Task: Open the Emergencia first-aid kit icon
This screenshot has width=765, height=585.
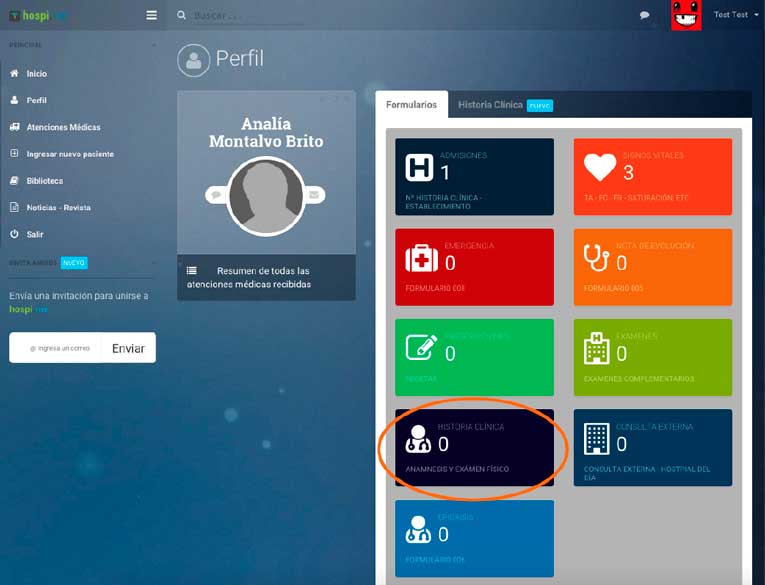Action: (421, 259)
